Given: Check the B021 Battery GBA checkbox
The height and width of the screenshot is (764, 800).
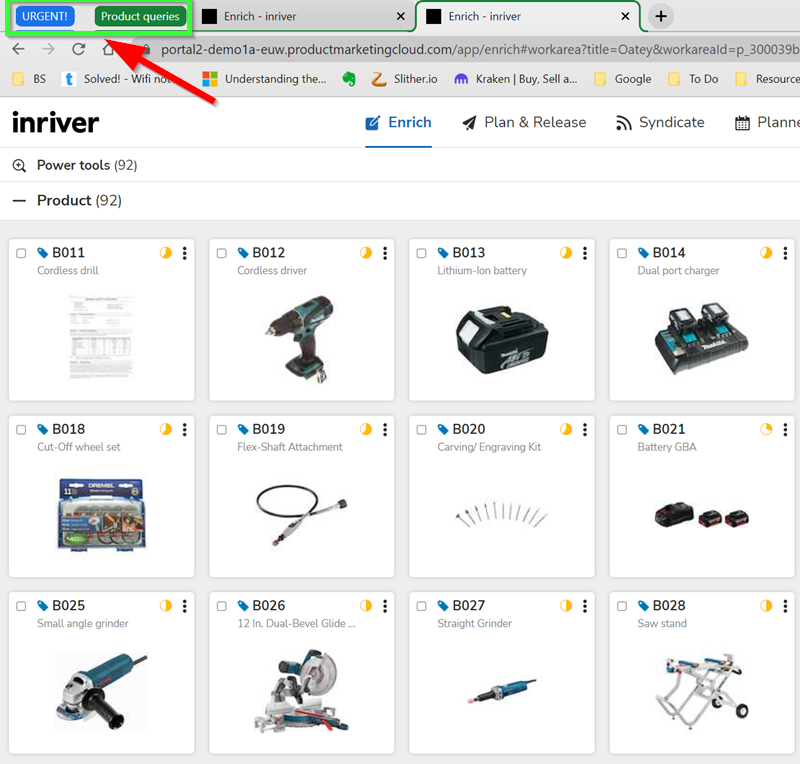Looking at the screenshot, I should [622, 430].
